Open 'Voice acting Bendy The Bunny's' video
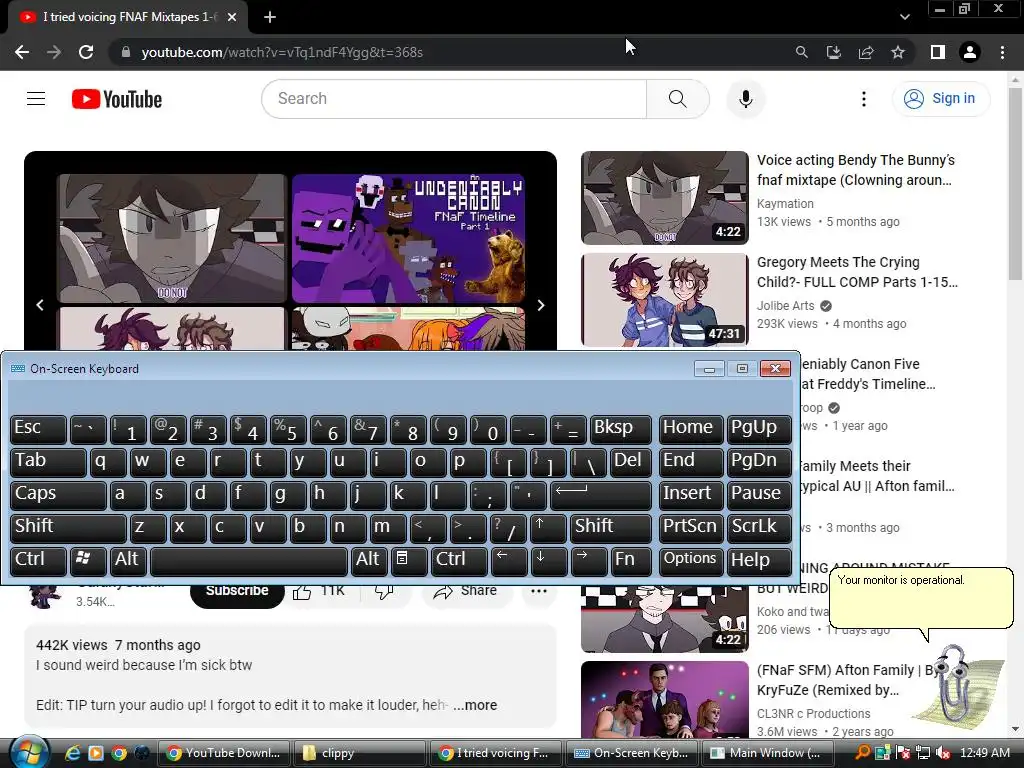 point(856,170)
